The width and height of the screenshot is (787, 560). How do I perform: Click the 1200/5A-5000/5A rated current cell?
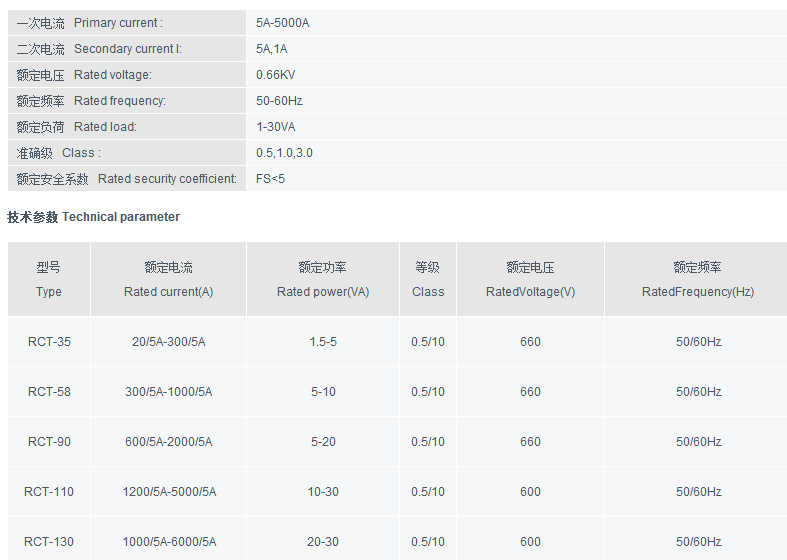tap(168, 492)
